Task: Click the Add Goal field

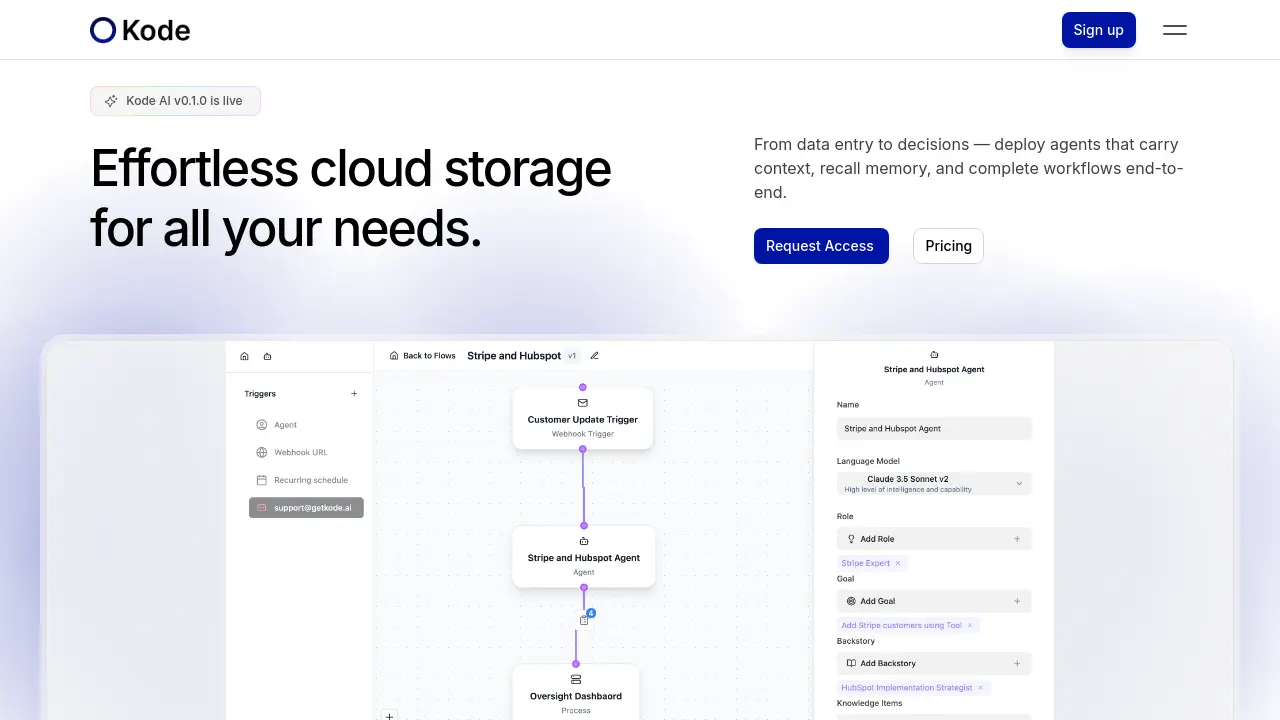Action: point(934,601)
